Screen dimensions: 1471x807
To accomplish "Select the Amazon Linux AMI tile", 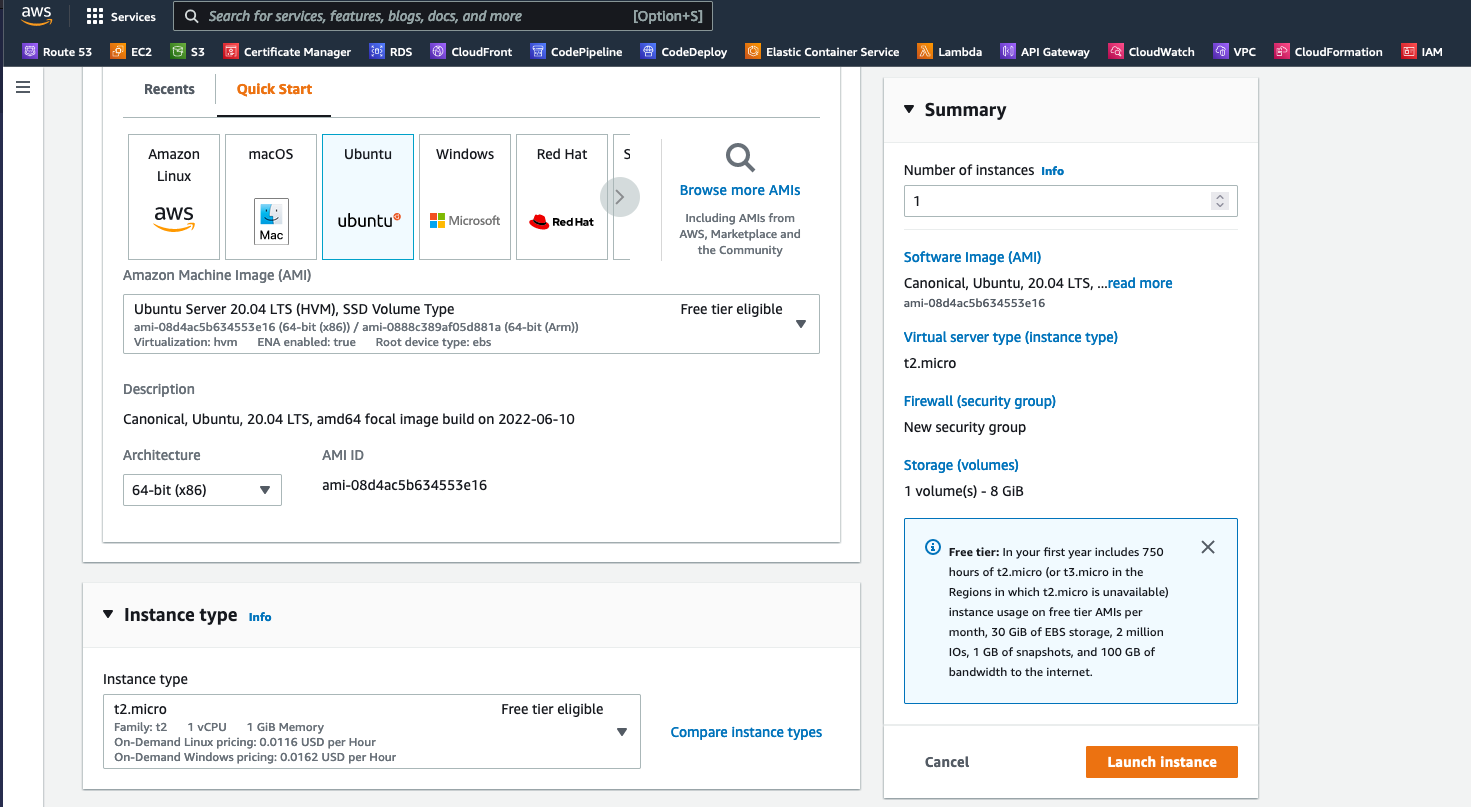I will [174, 197].
